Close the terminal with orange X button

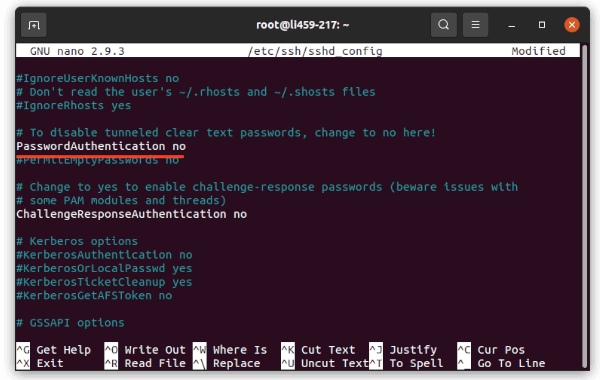572,25
